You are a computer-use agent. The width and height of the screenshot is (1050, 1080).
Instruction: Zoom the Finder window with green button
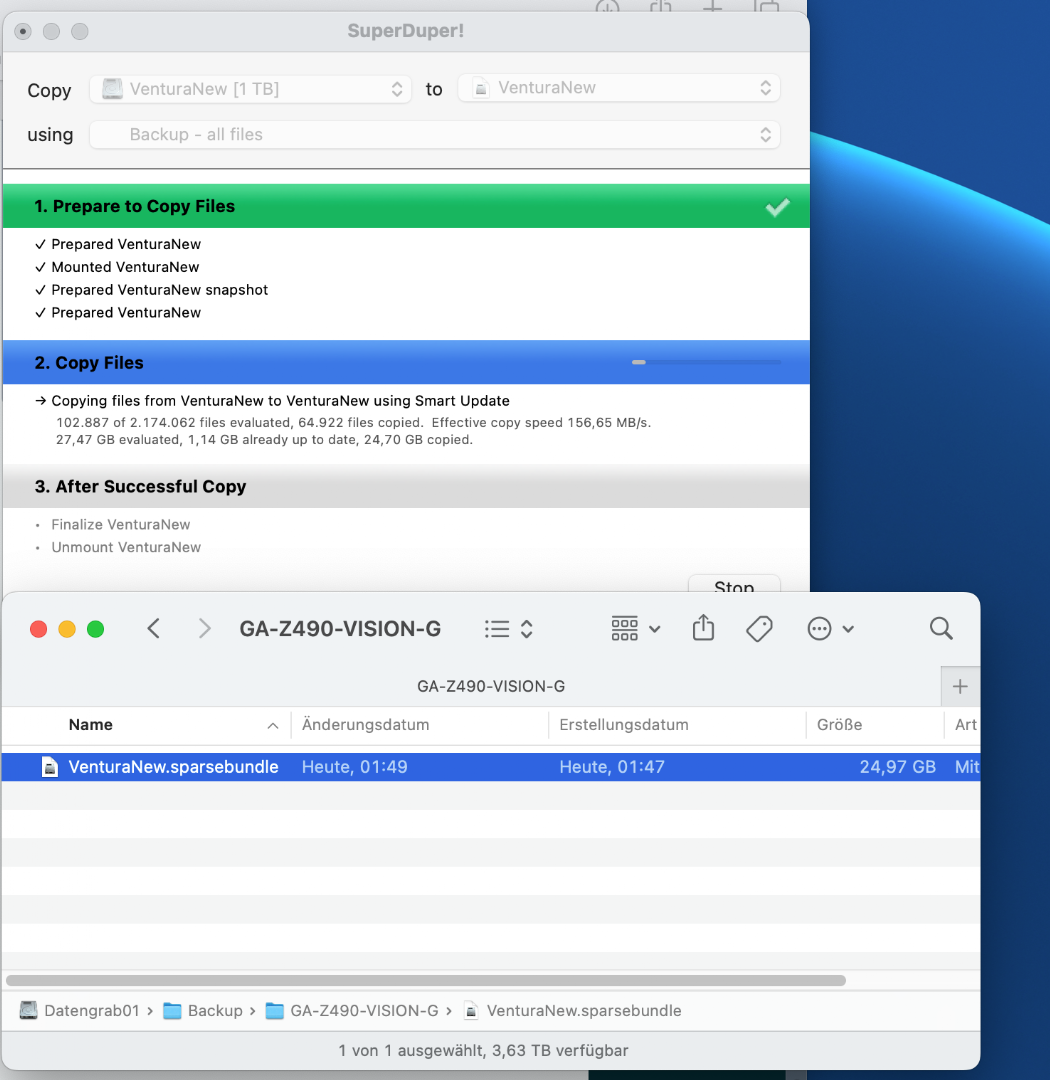point(96,629)
